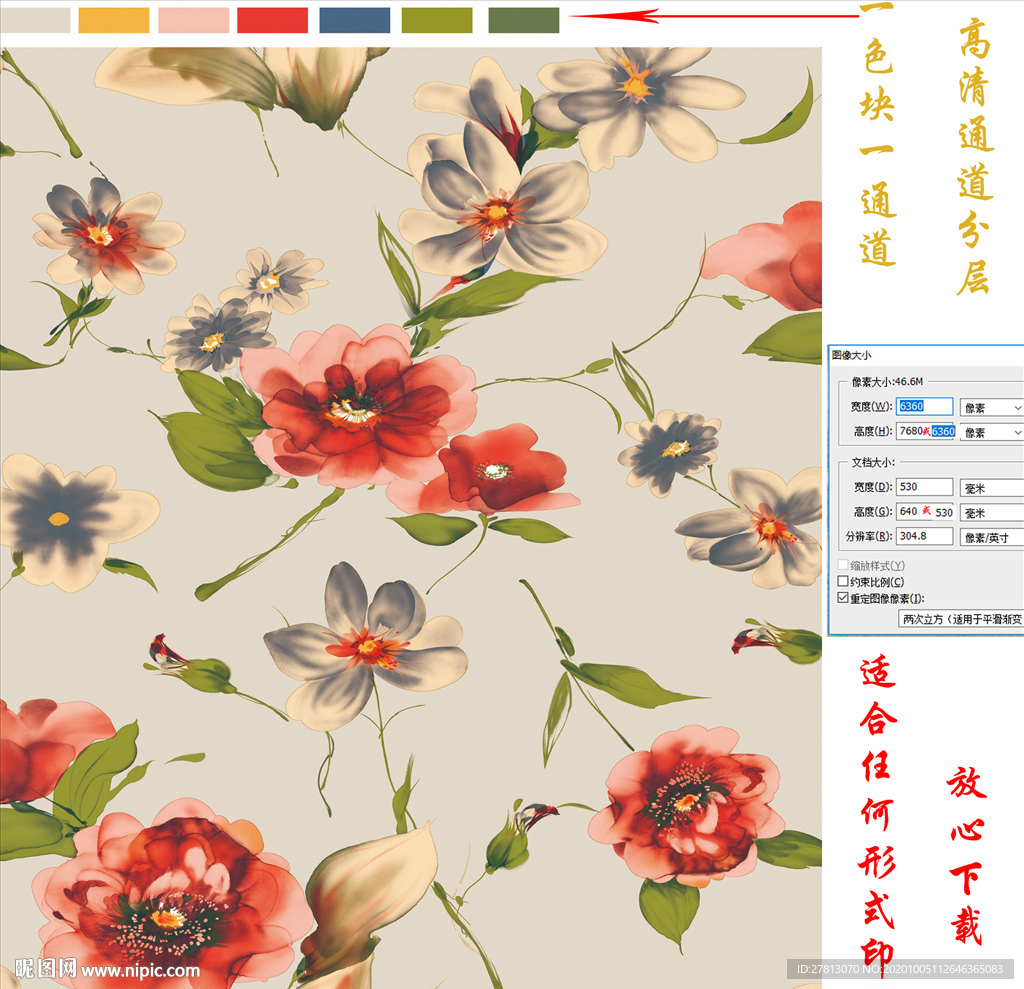Uncheck the 重定图像像素(I) checkbox
The width and height of the screenshot is (1024, 989).
[843, 598]
